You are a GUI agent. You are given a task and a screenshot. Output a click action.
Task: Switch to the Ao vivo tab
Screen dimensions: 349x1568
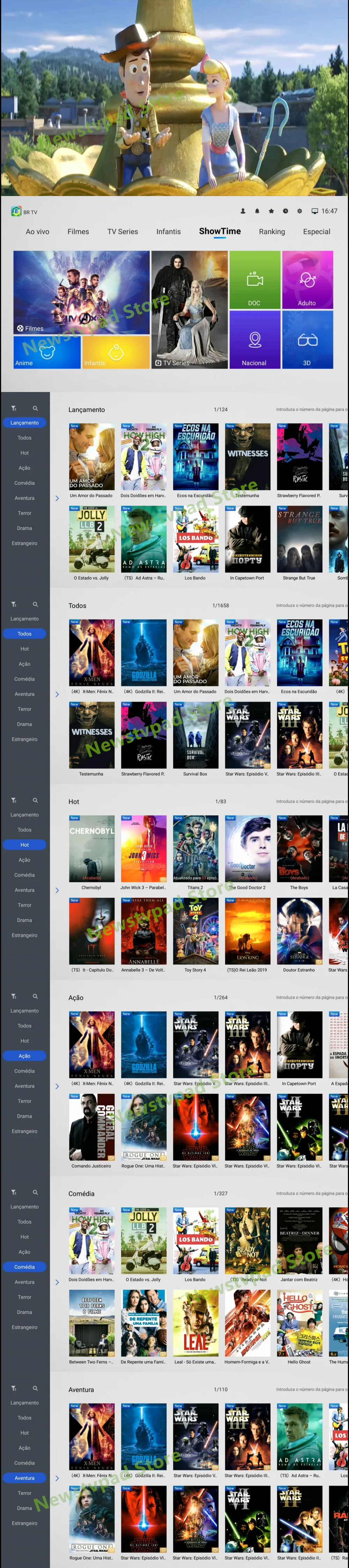pos(38,232)
